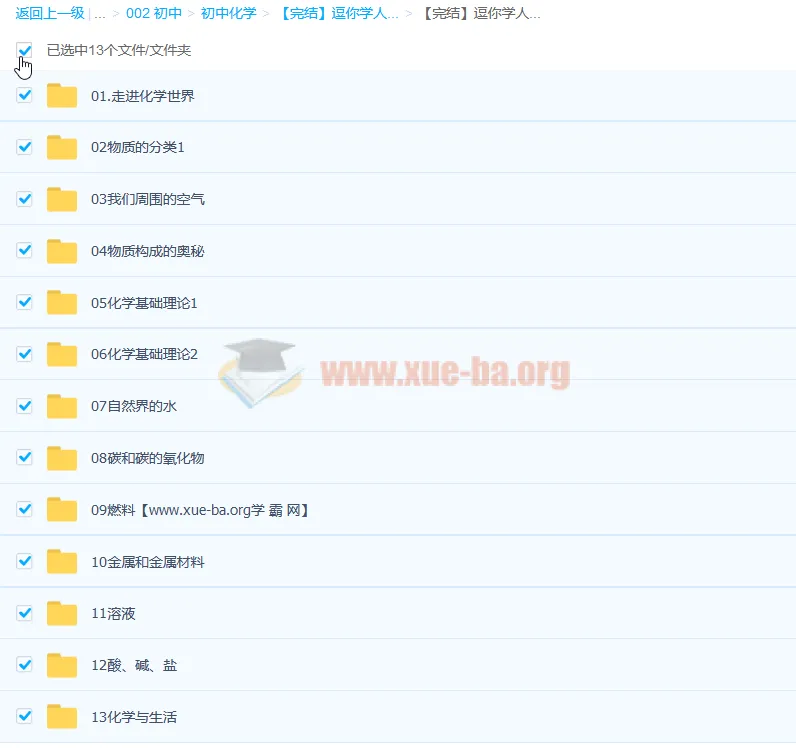Disable checkbox for 09燃料 folder row
The image size is (796, 748).
(x=25, y=510)
